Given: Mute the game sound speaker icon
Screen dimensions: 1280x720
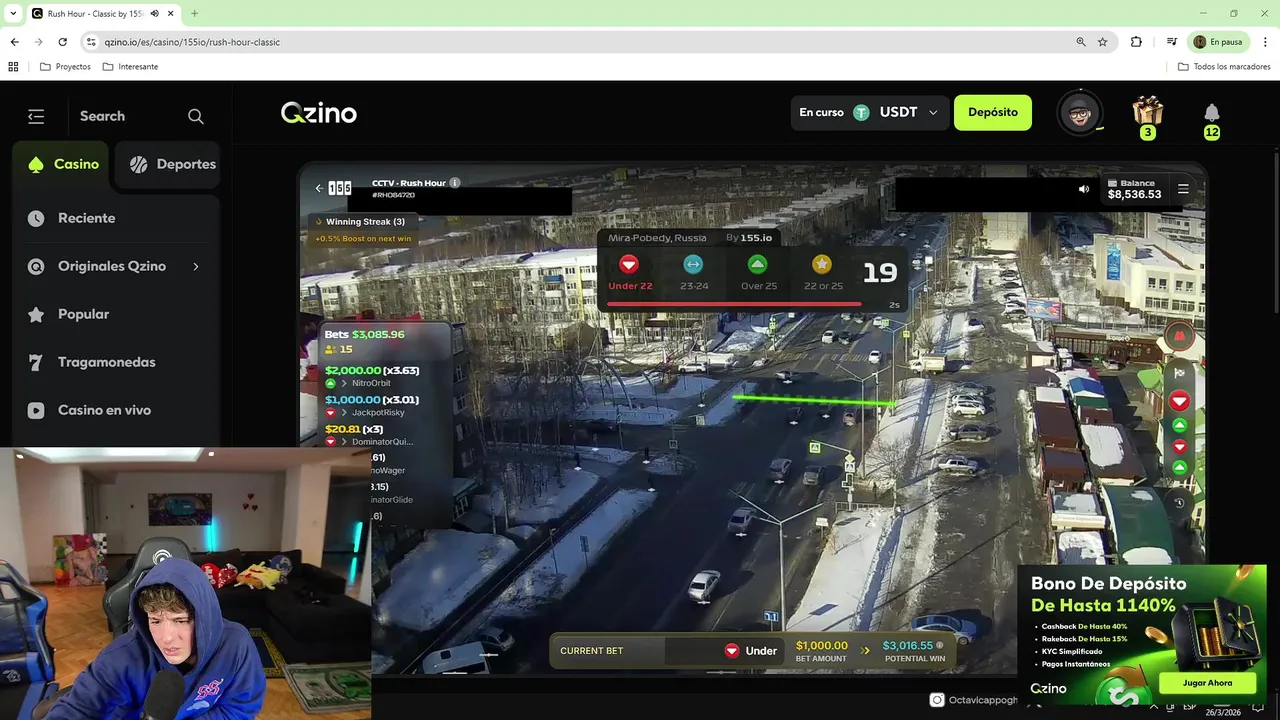Looking at the screenshot, I should pos(1084,189).
